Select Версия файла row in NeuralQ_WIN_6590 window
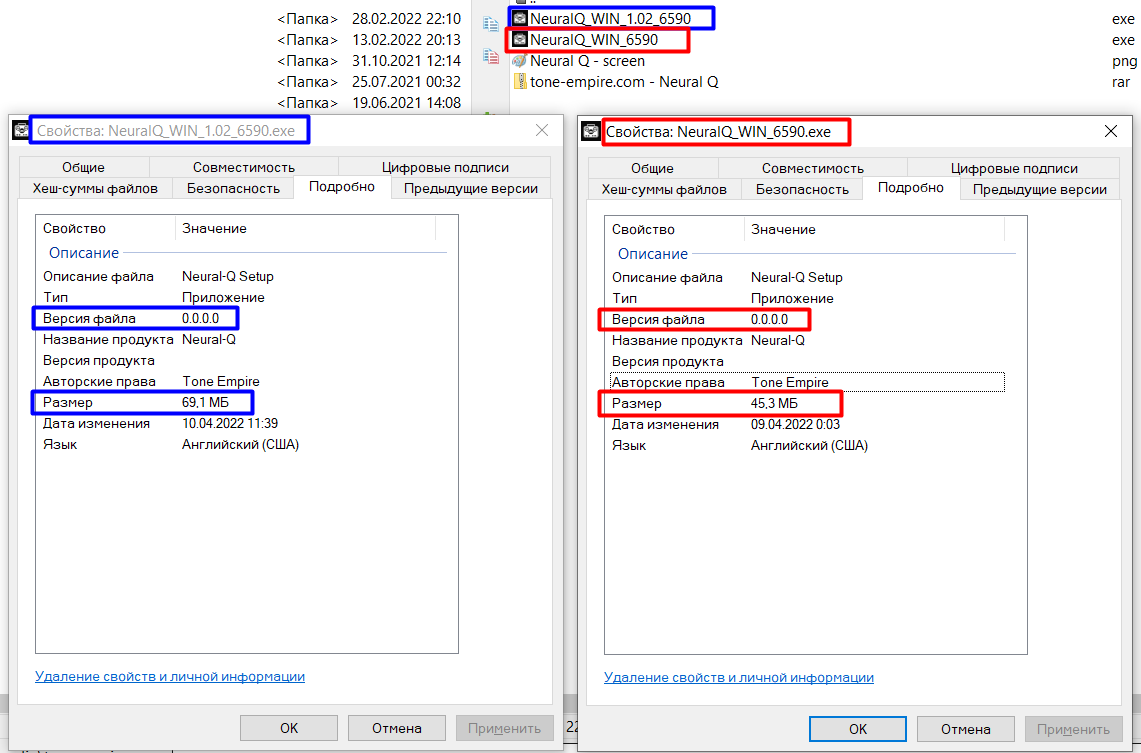Image resolution: width=1141 pixels, height=753 pixels. pyautogui.click(x=807, y=319)
